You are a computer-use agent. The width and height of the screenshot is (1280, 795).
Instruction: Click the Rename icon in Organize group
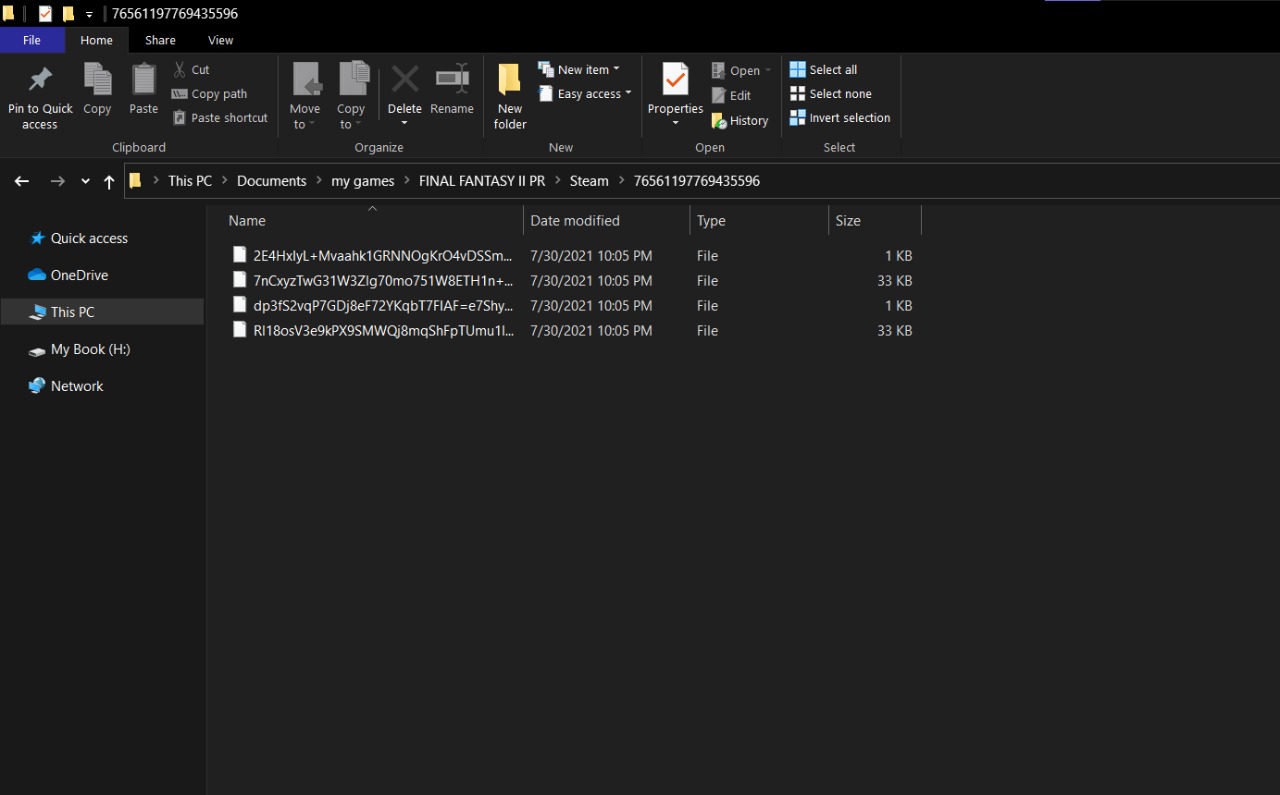452,80
